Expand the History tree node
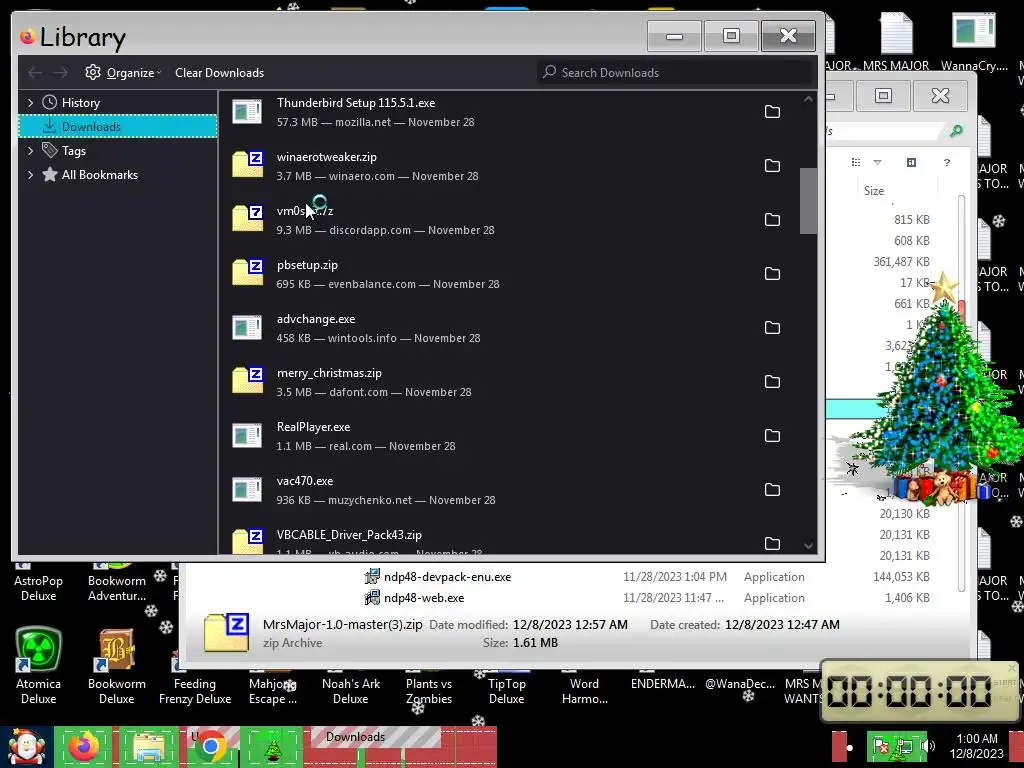The width and height of the screenshot is (1024, 768). point(30,103)
